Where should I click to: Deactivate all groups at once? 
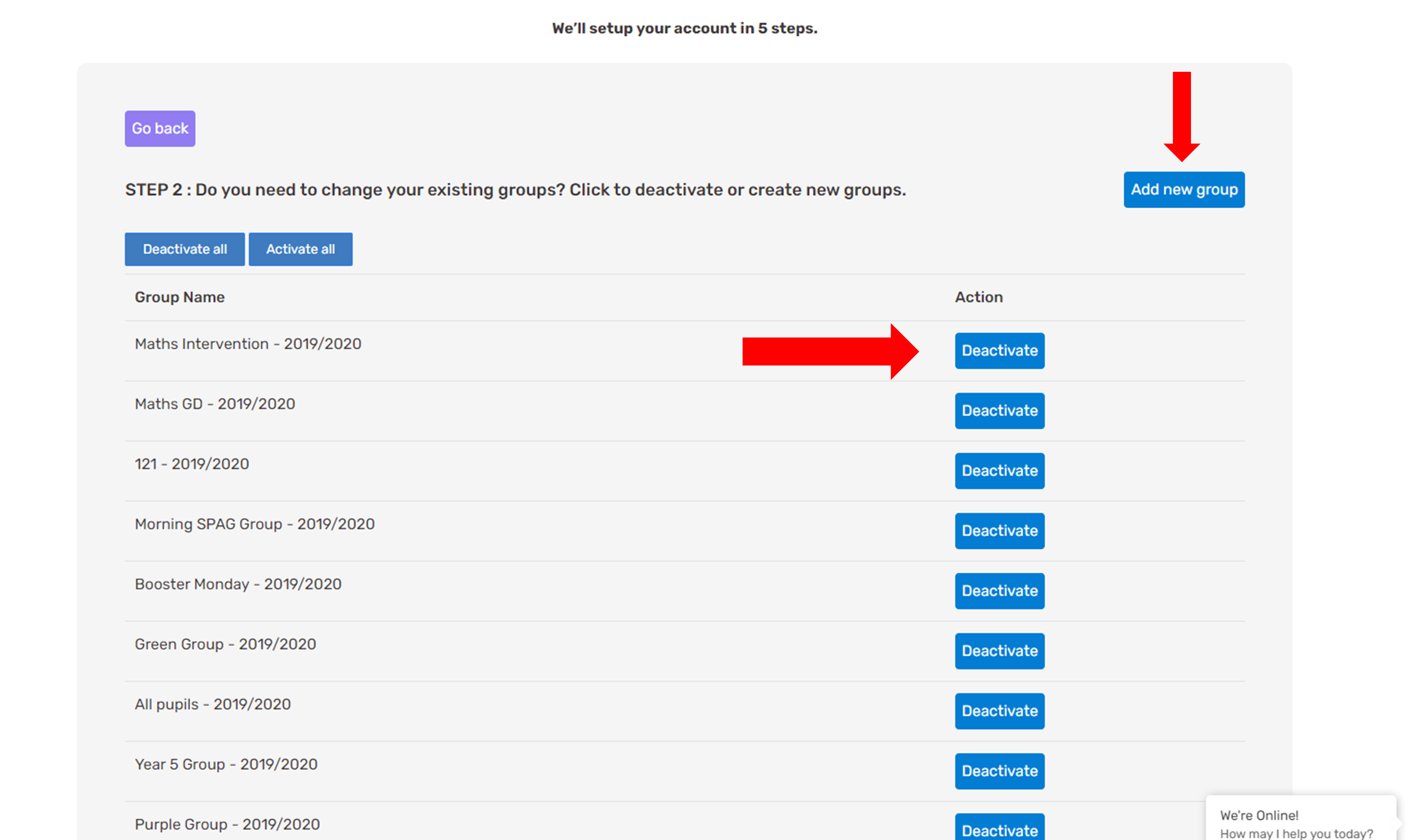coord(185,249)
